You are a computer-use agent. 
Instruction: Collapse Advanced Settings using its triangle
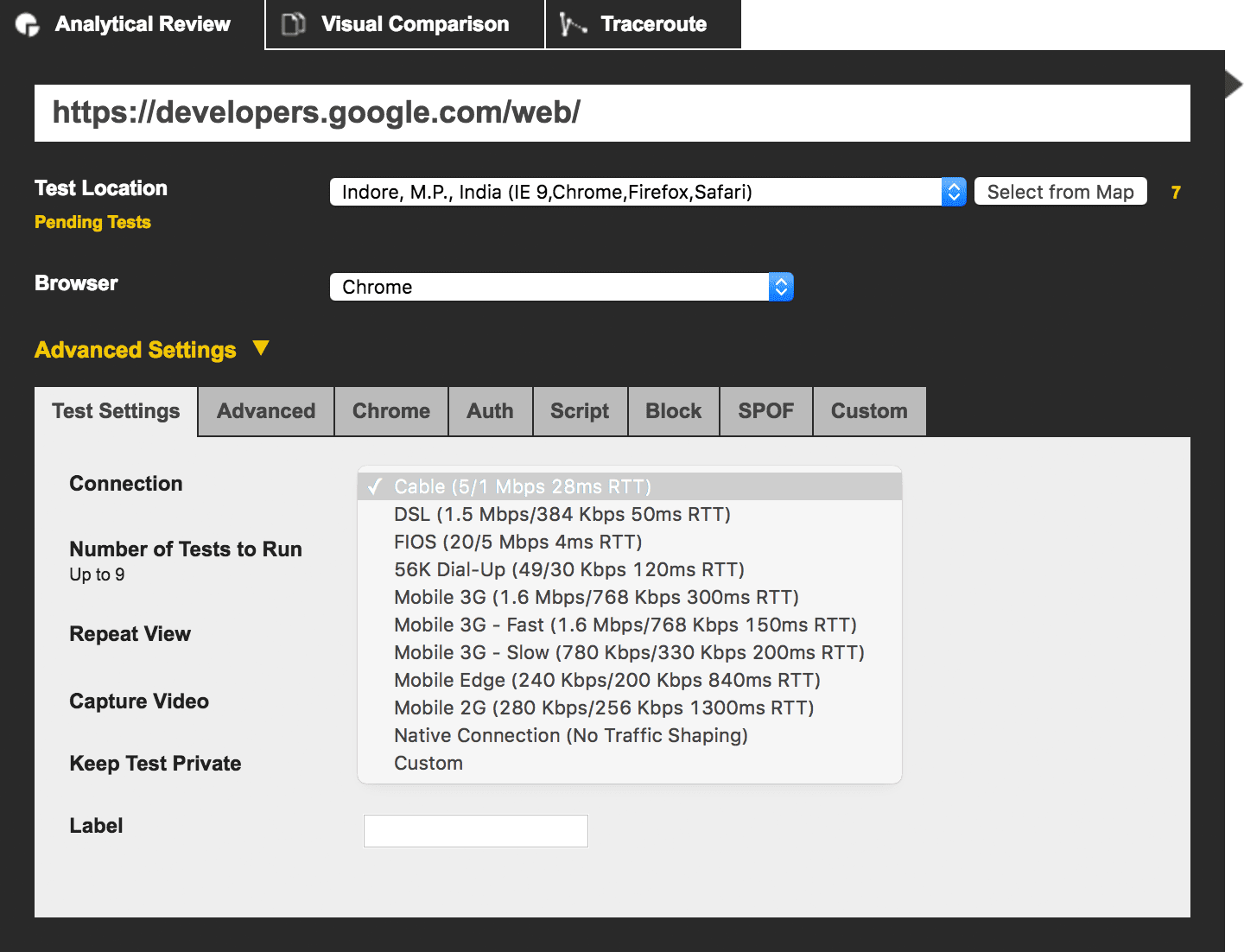[262, 348]
